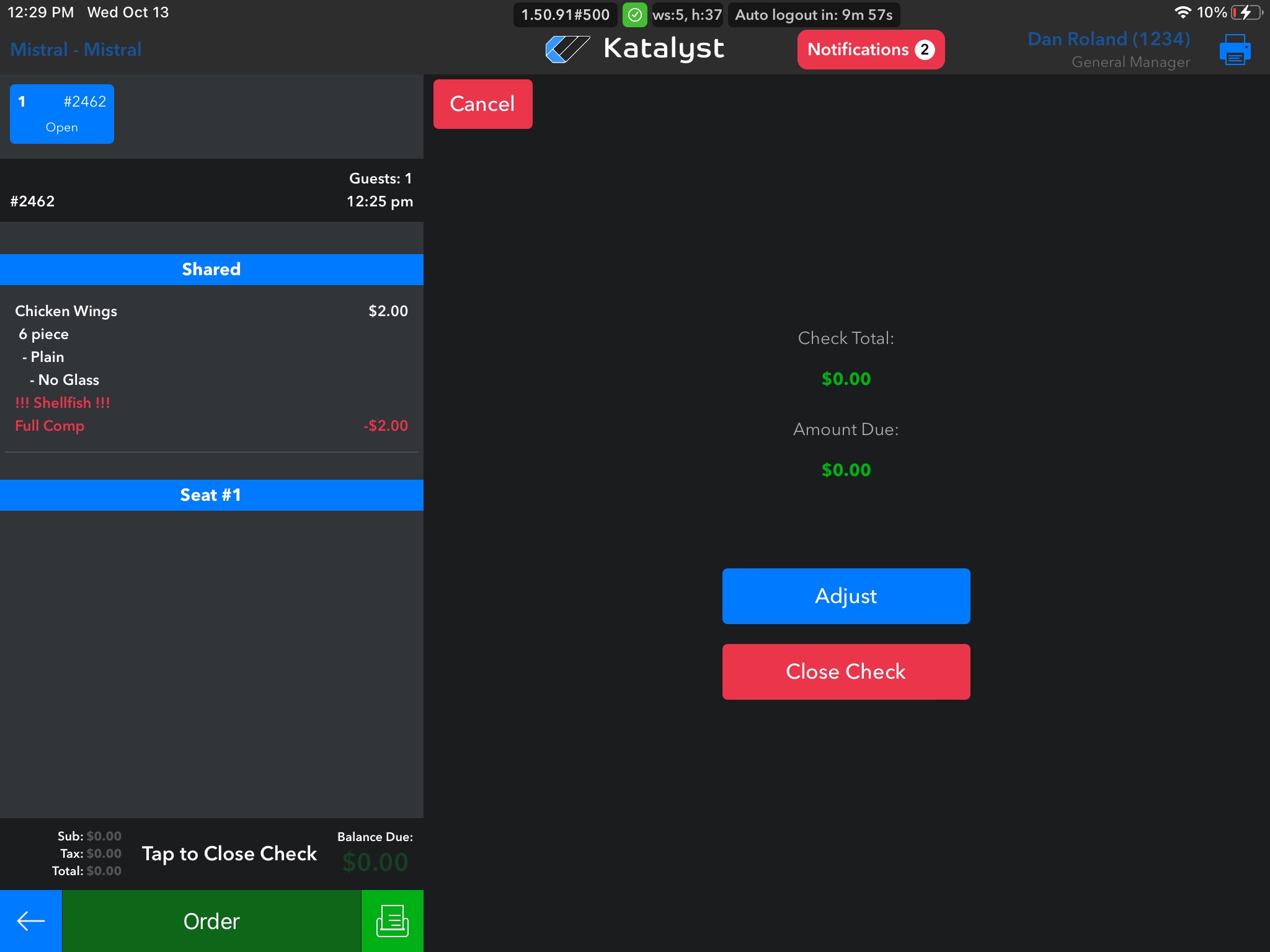
Task: Tap the Katalyst logo icon
Action: coord(567,49)
